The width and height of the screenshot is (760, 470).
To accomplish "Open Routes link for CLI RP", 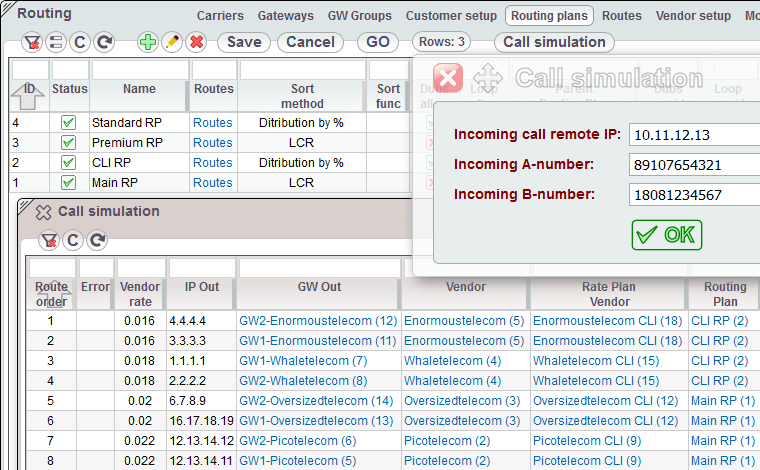I will tap(213, 162).
